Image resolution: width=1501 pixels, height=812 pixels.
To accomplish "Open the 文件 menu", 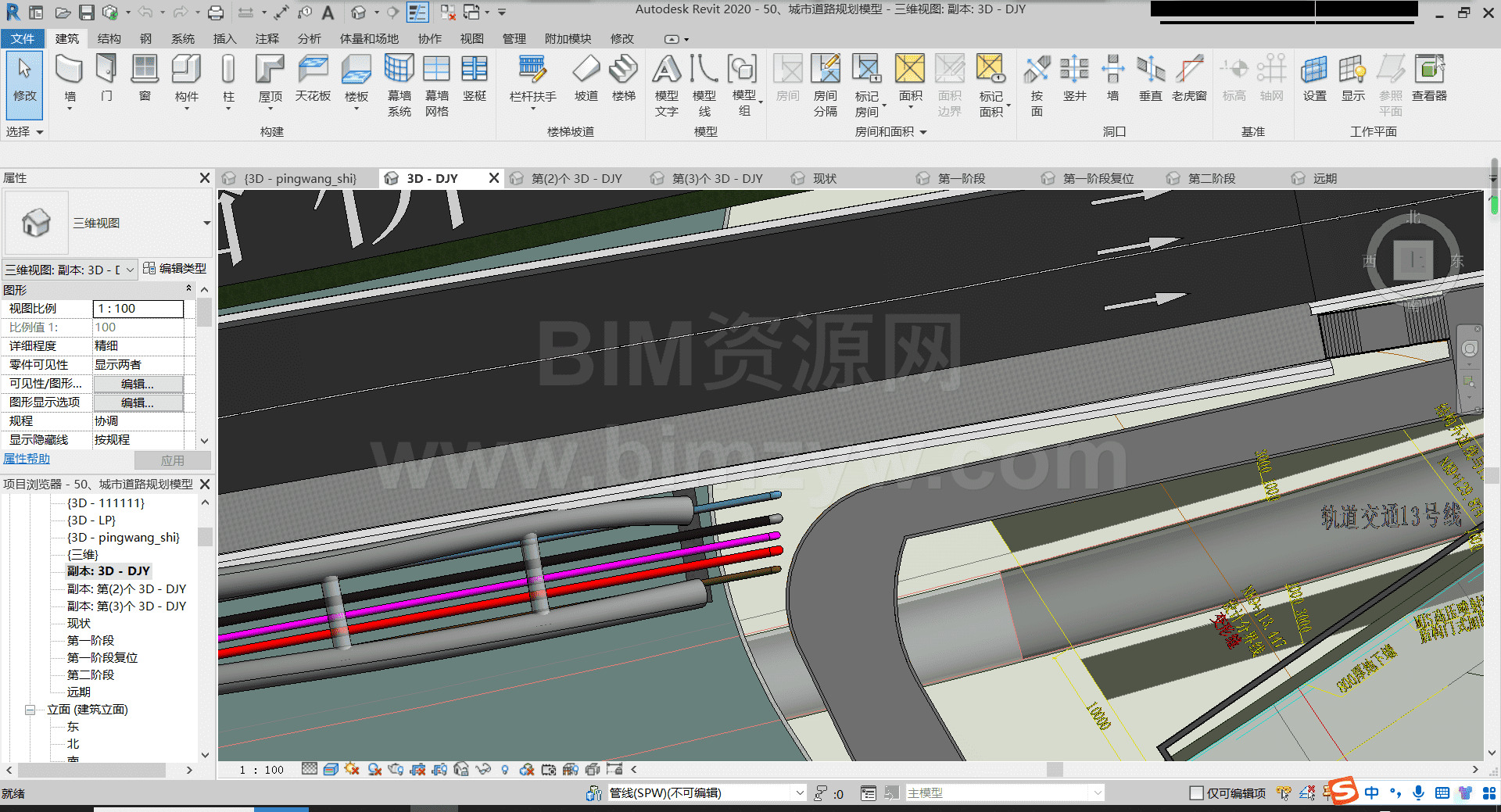I will (x=23, y=38).
